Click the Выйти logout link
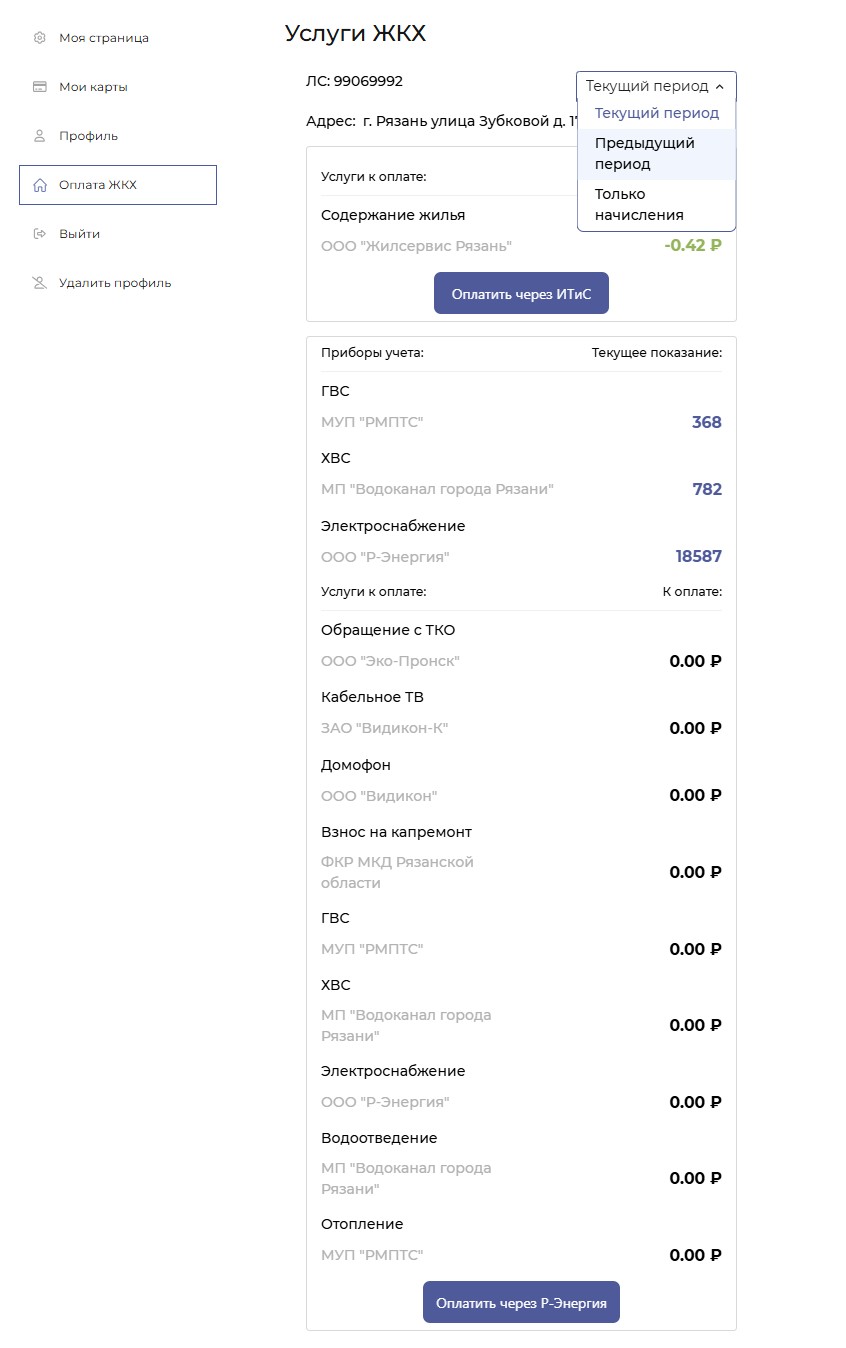This screenshot has width=846, height=1348. tap(79, 234)
